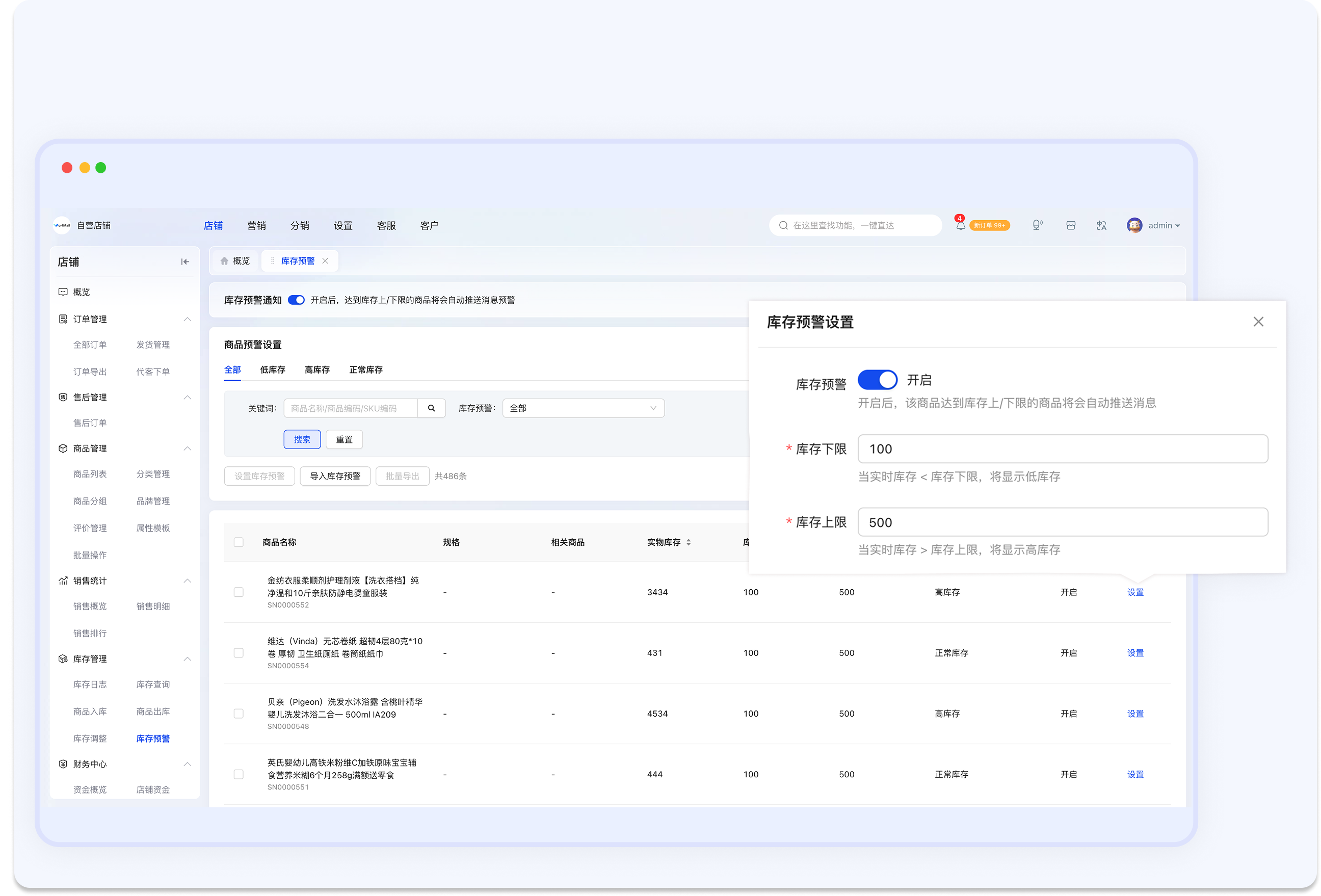The width and height of the screenshot is (1321, 896).
Task: Click the notification bell icon
Action: [x=960, y=226]
